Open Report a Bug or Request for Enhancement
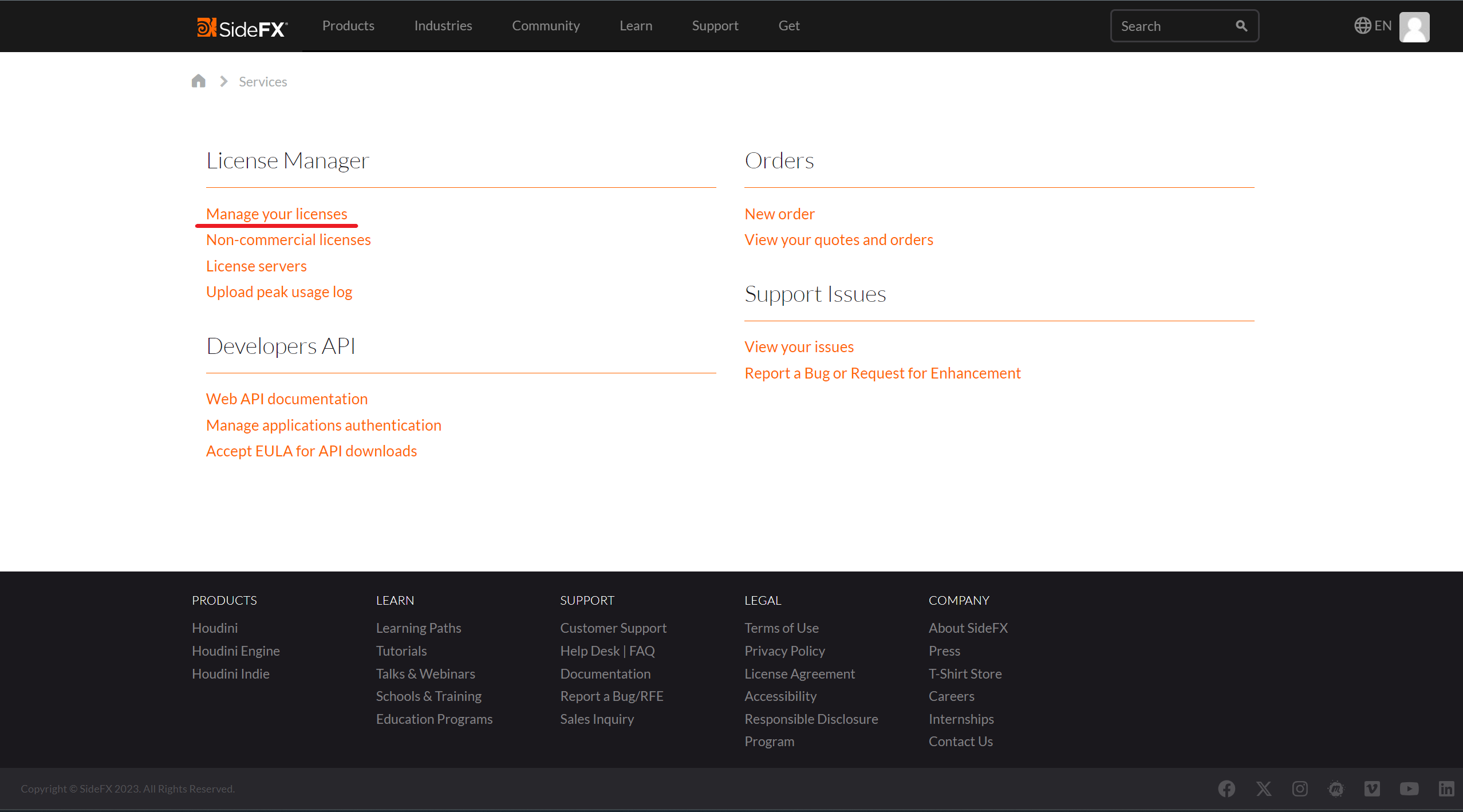1463x812 pixels. coord(882,373)
